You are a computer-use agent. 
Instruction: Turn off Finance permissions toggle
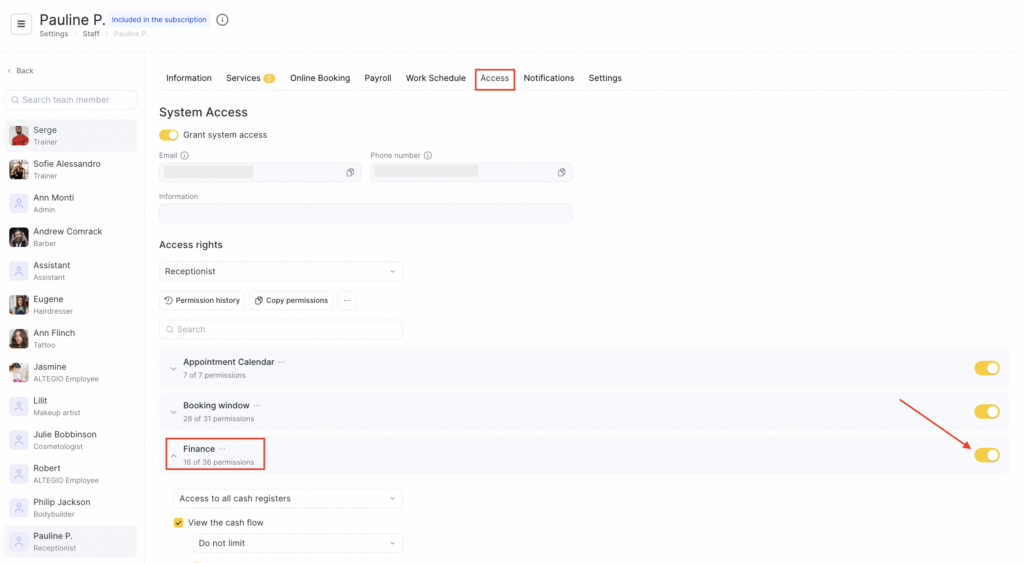(x=986, y=455)
